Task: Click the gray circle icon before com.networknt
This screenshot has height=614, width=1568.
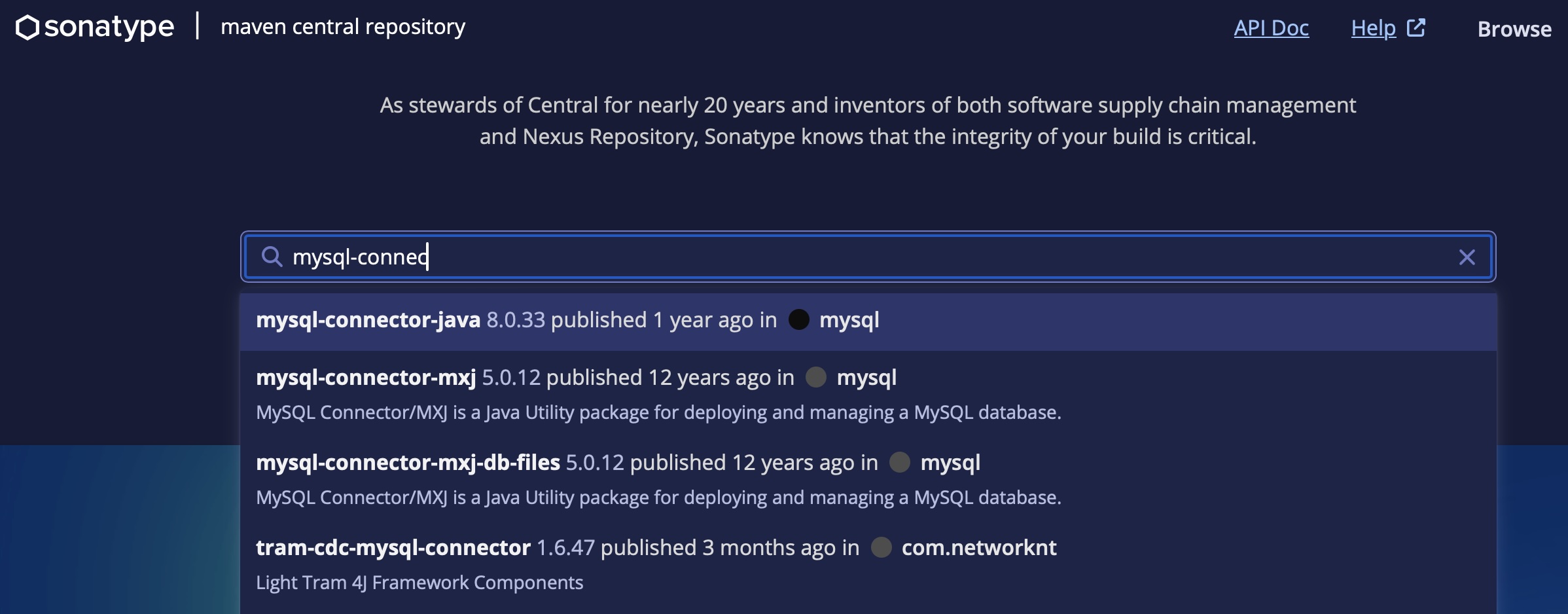Action: (882, 547)
